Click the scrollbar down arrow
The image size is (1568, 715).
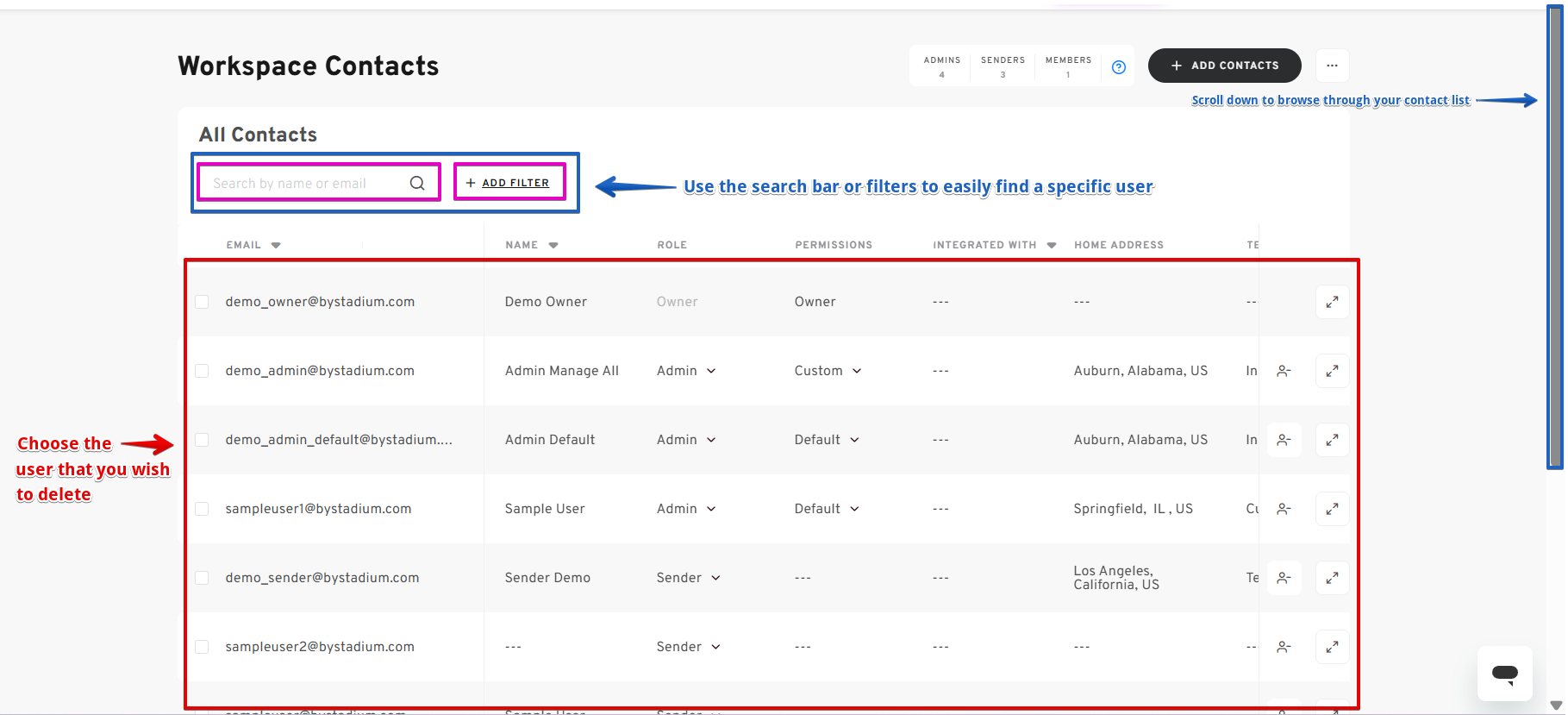click(x=1555, y=705)
